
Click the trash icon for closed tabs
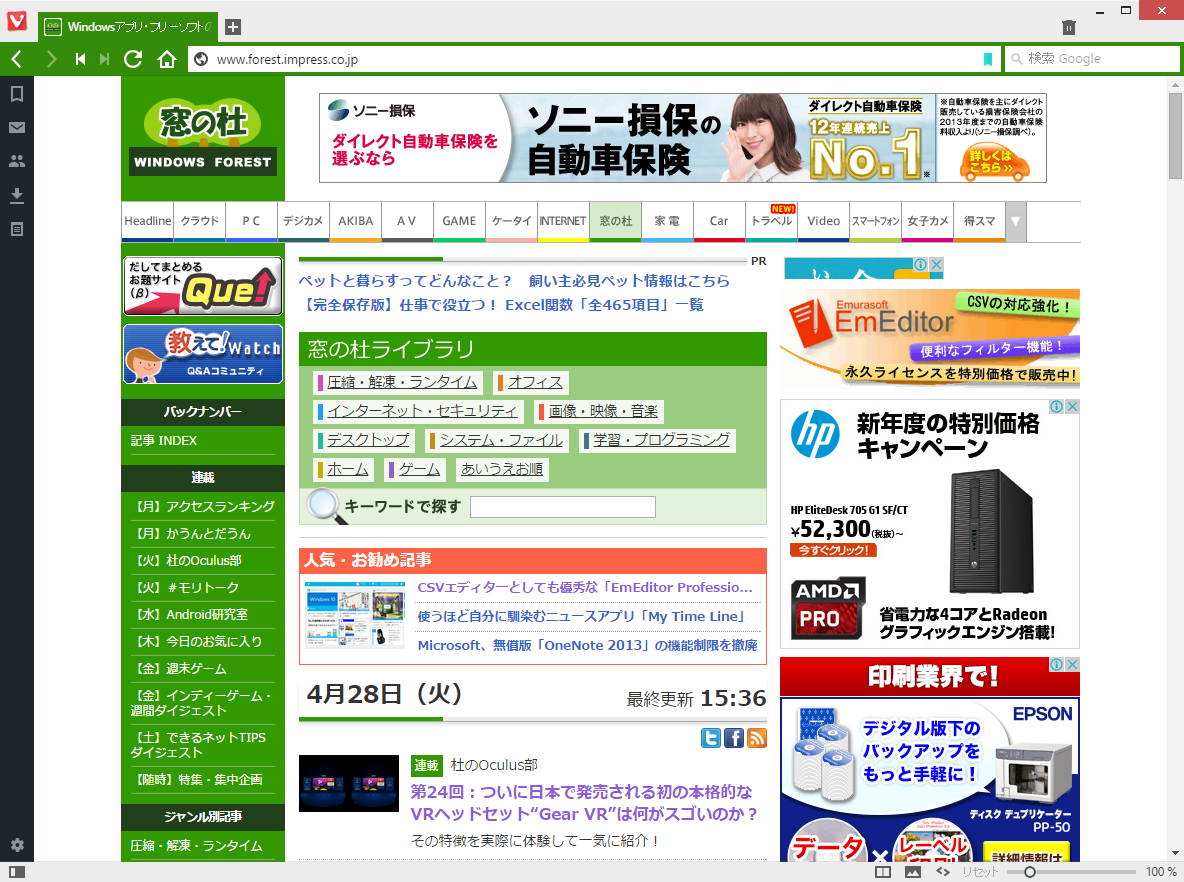pyautogui.click(x=1068, y=27)
